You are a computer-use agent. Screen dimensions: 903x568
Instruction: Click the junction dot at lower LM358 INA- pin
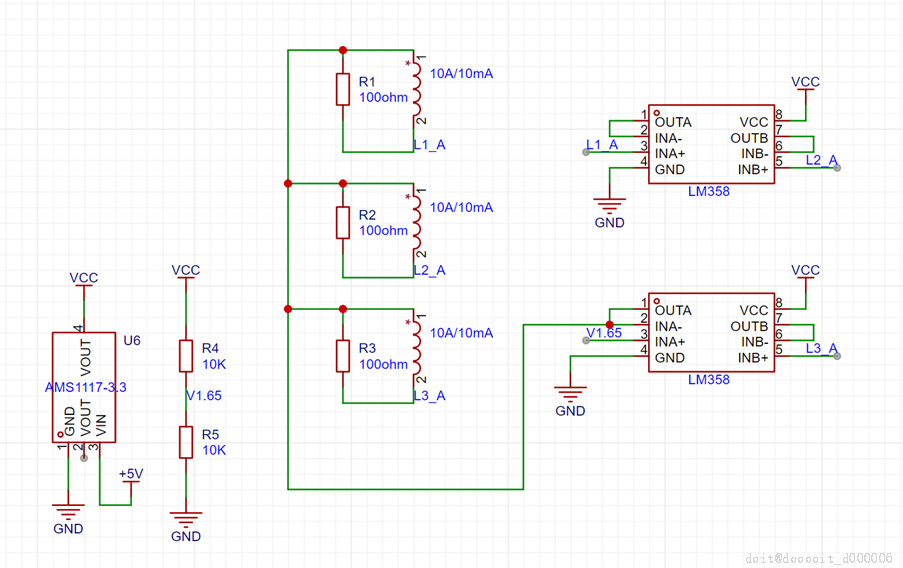tap(609, 325)
